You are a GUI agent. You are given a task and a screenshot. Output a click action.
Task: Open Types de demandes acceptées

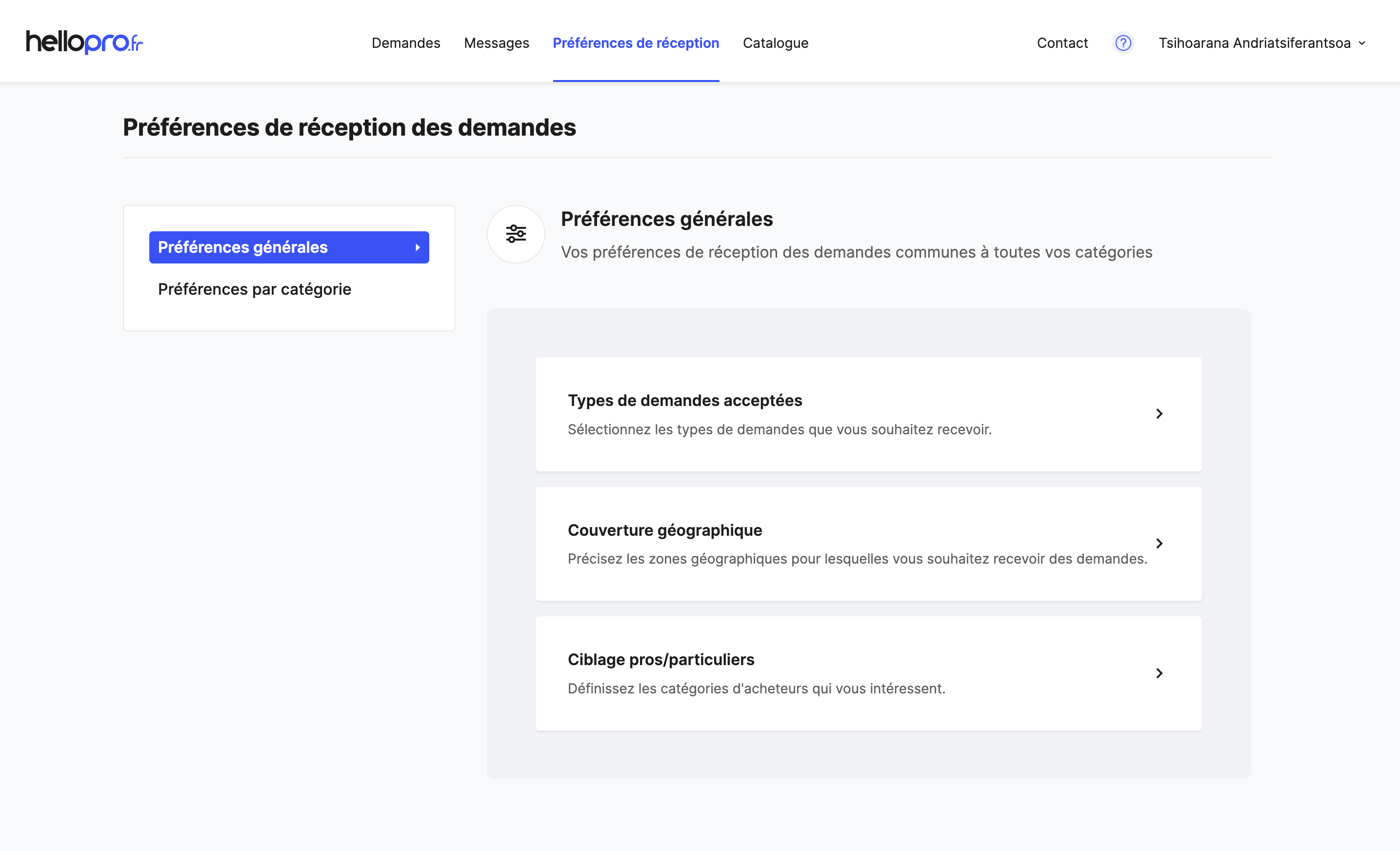868,414
